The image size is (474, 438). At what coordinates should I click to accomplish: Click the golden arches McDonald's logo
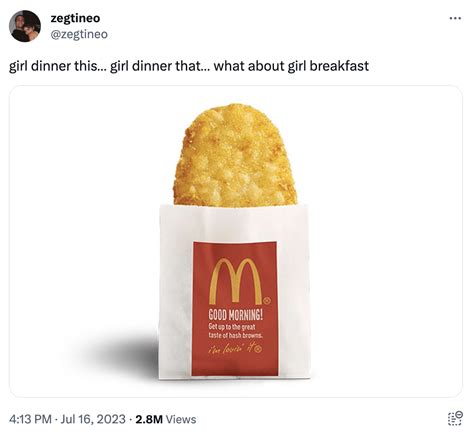click(235, 281)
